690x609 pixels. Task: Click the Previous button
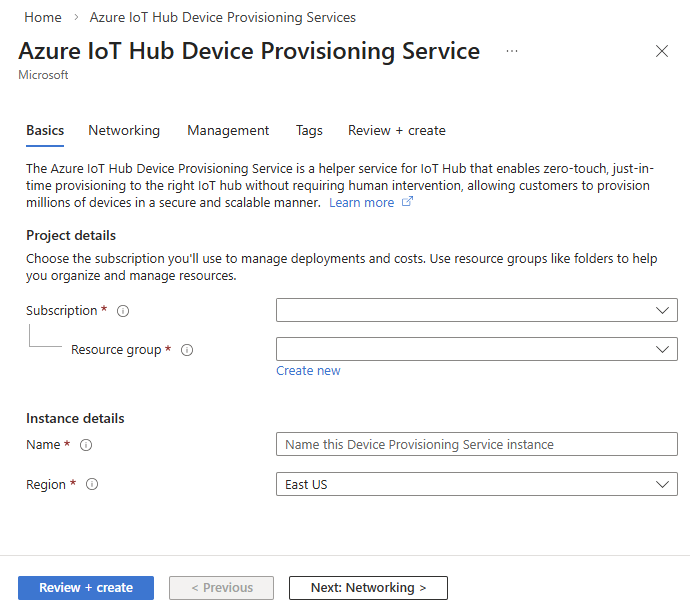tap(221, 588)
